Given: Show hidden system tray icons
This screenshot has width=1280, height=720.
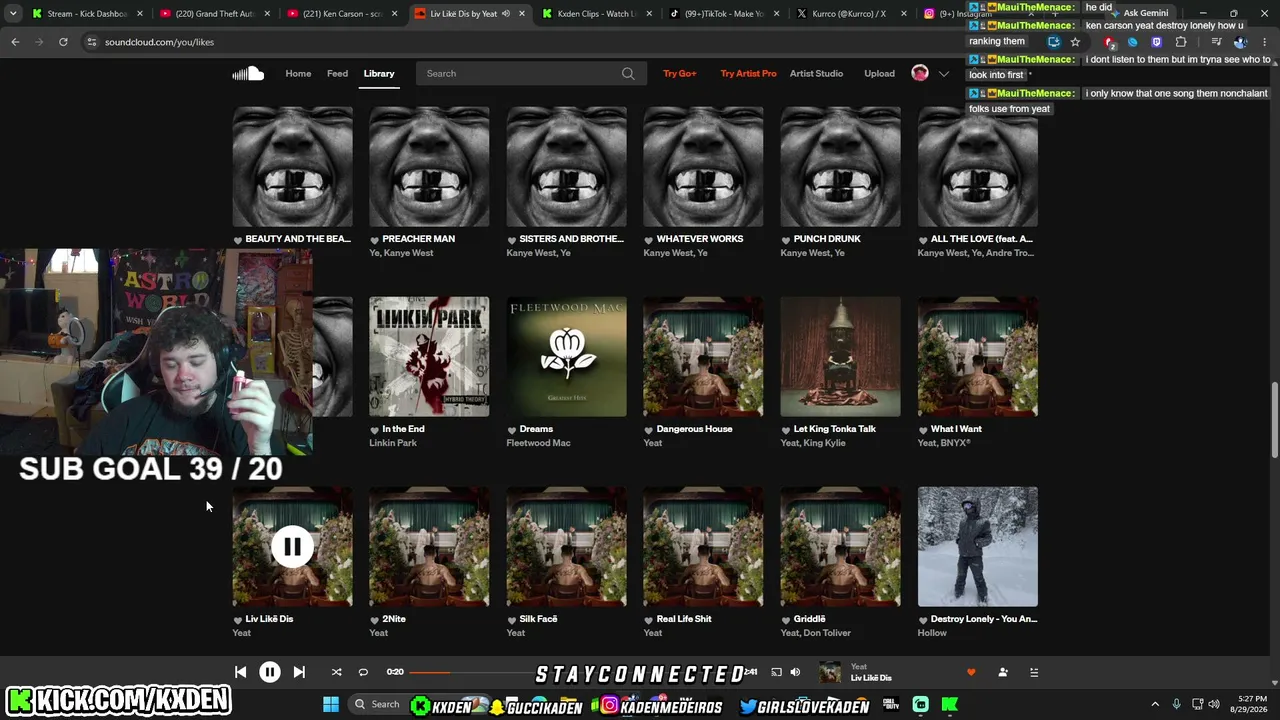Looking at the screenshot, I should coord(1155,704).
